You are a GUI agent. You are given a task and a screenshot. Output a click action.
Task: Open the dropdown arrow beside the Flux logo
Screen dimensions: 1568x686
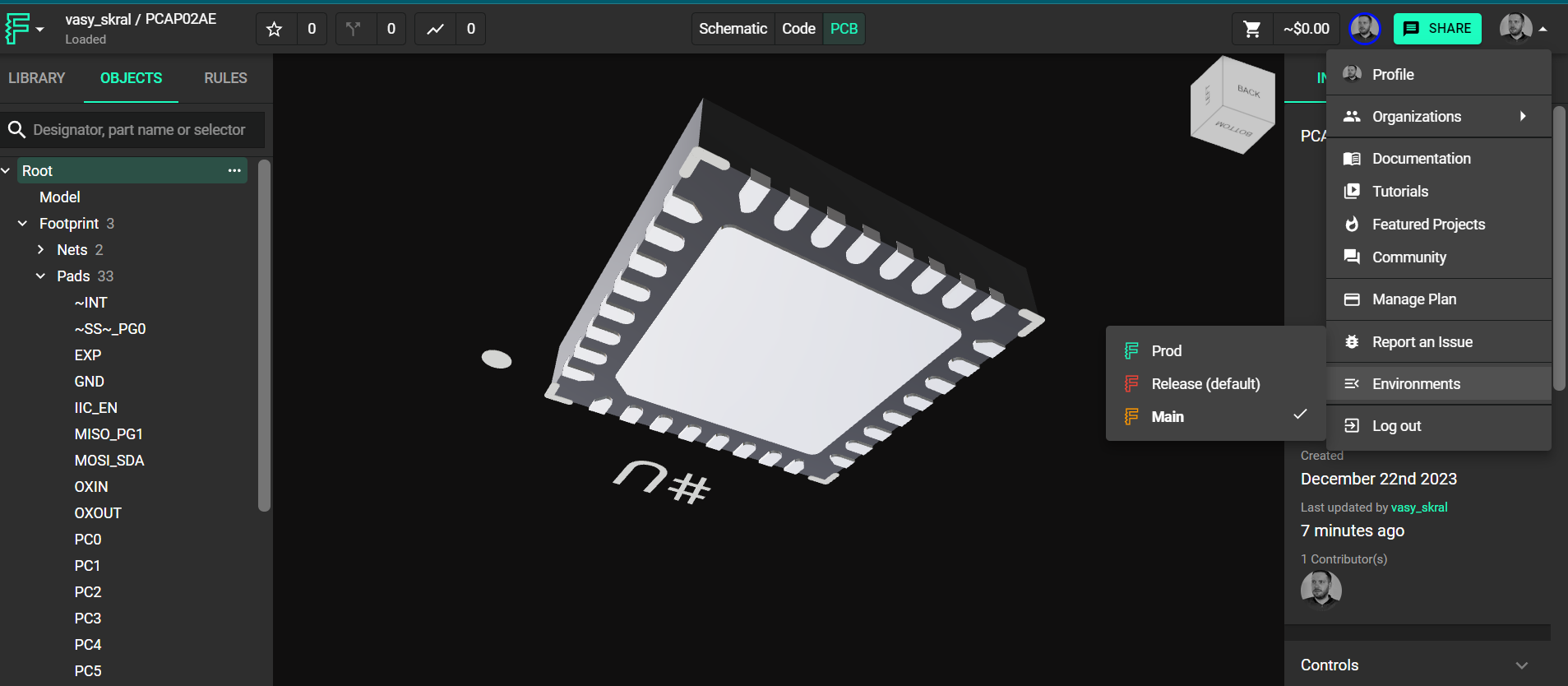pos(39,30)
